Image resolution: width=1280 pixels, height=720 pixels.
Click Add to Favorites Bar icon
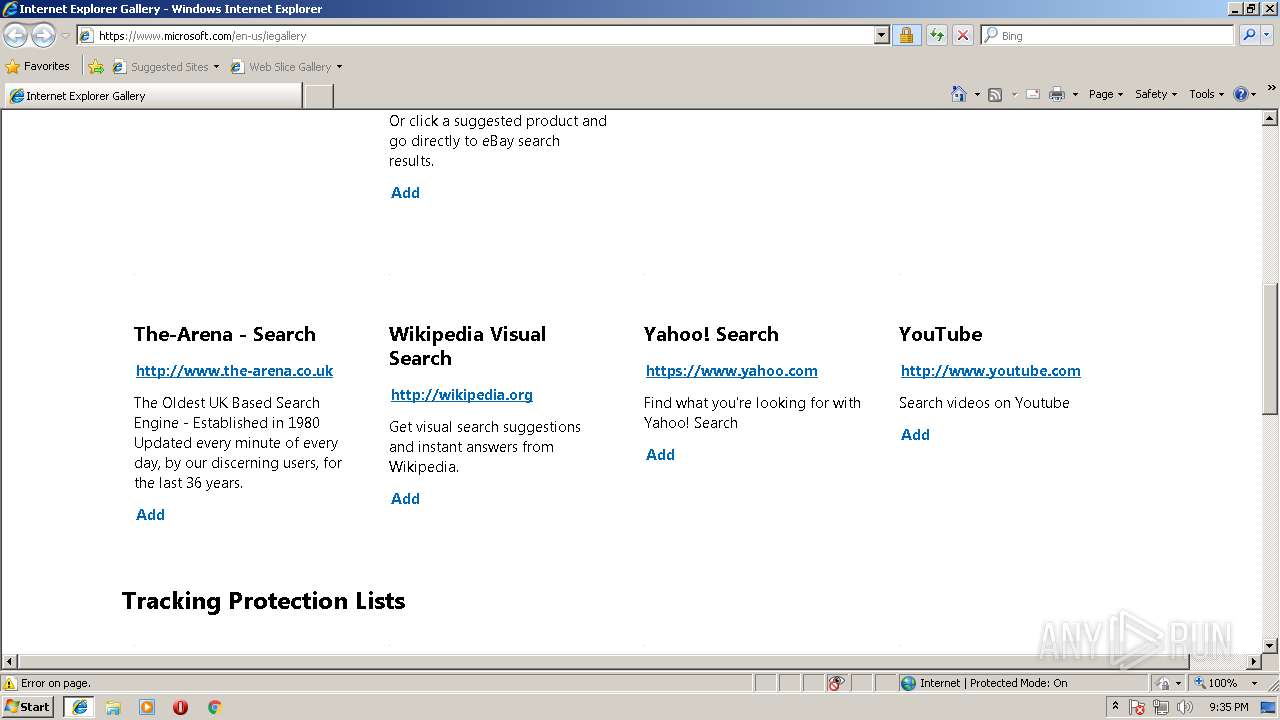click(x=96, y=67)
